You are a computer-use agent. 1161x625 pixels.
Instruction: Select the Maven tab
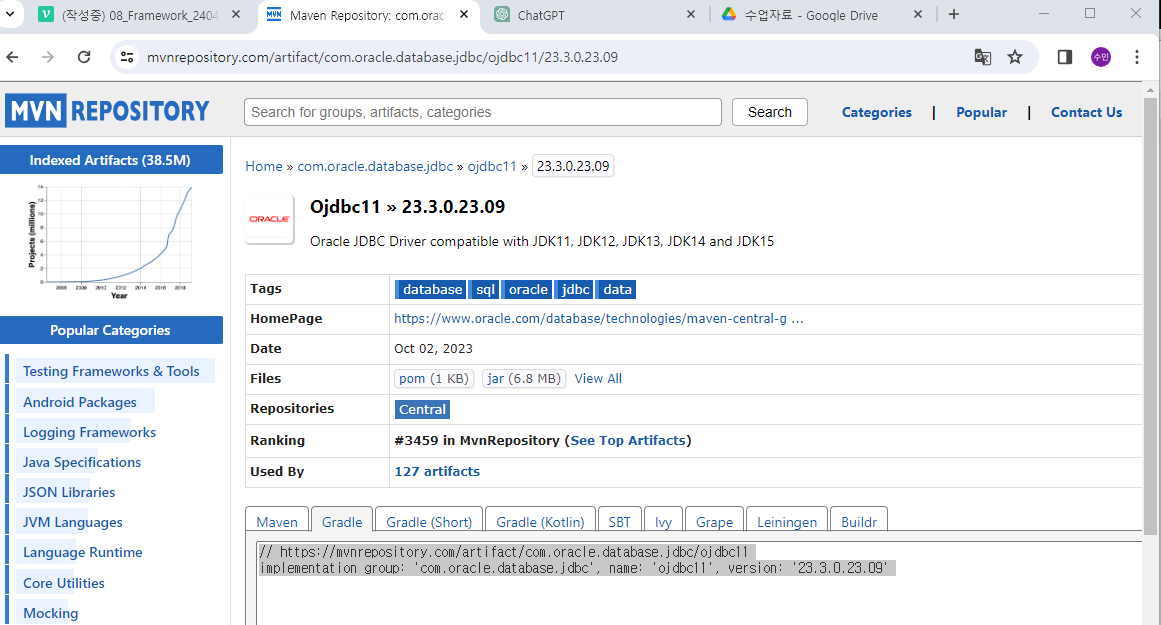click(x=277, y=521)
